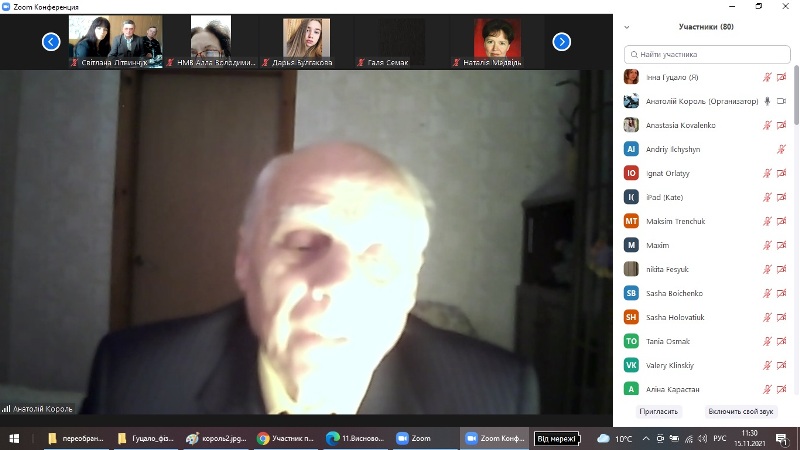Select participant Anastasia Kovalenko in list
The image size is (800, 450).
coord(706,126)
